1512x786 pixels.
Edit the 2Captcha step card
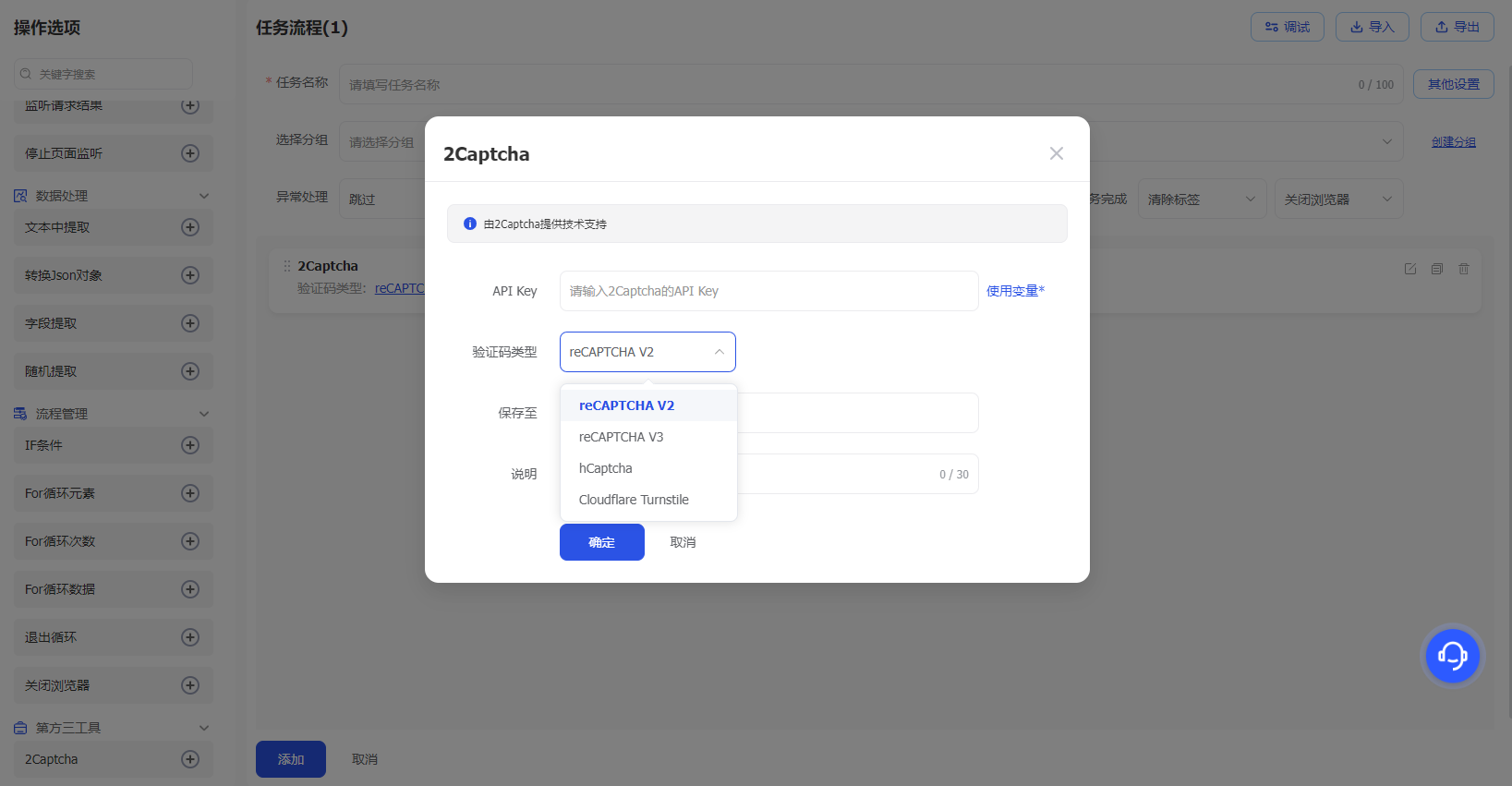tap(1410, 269)
